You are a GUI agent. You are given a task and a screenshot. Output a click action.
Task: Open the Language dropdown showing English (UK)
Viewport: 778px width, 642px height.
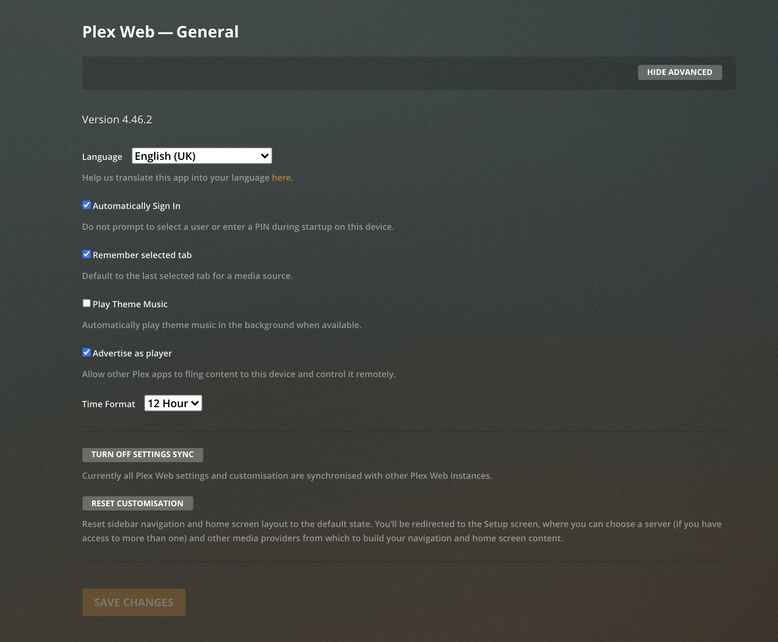(x=201, y=156)
